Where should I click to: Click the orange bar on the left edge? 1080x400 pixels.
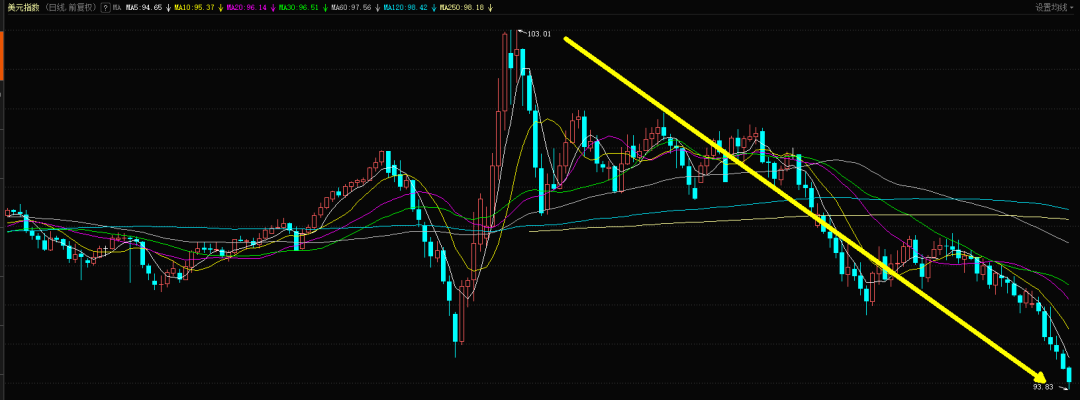1,55
